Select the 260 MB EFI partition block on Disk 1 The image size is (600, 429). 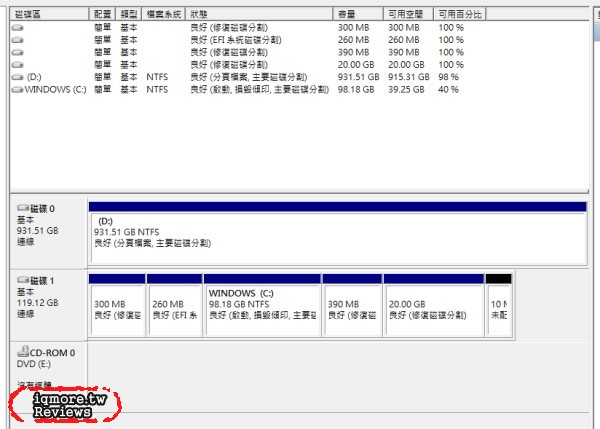174,305
